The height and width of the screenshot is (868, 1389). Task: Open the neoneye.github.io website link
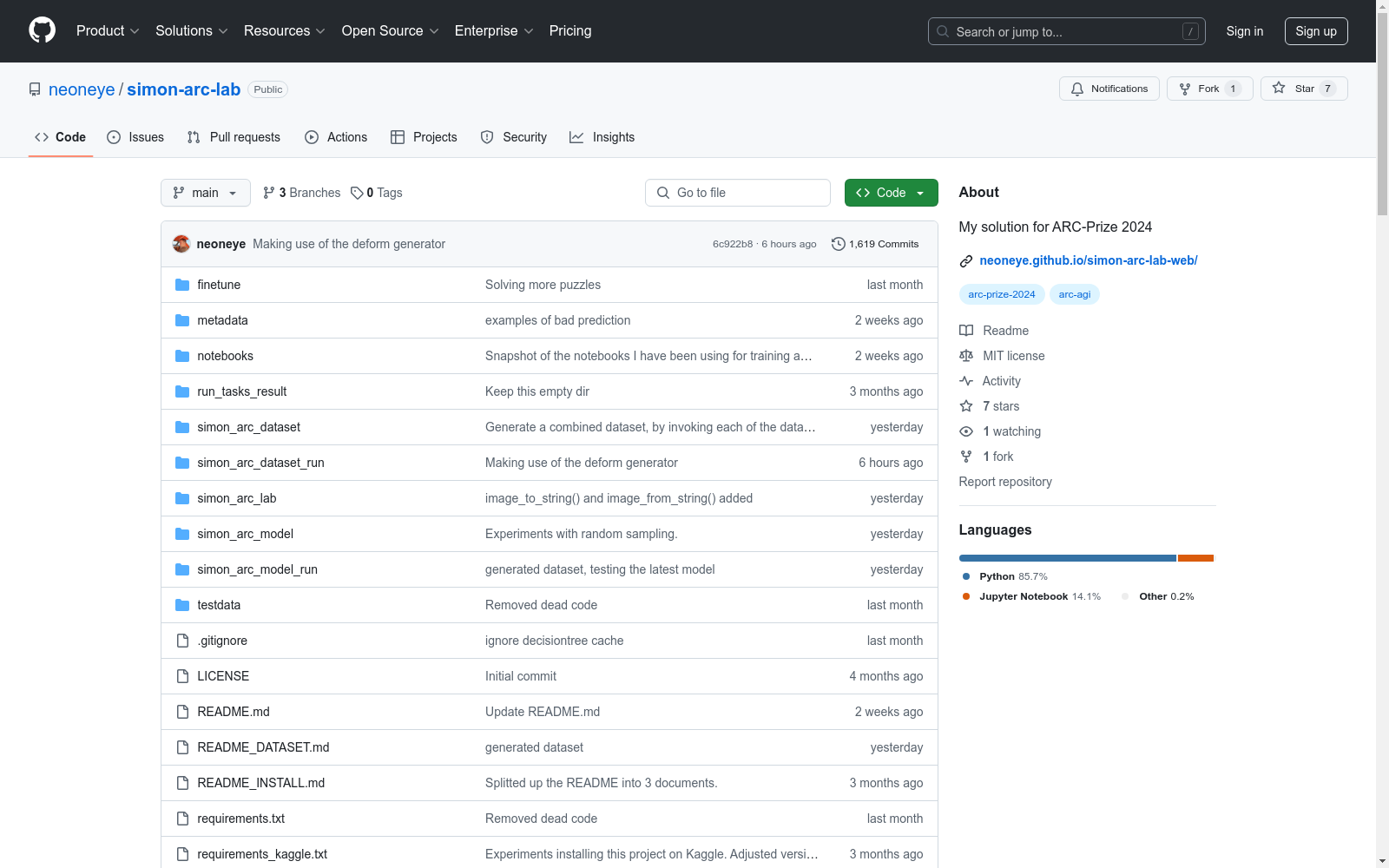coord(1089,260)
